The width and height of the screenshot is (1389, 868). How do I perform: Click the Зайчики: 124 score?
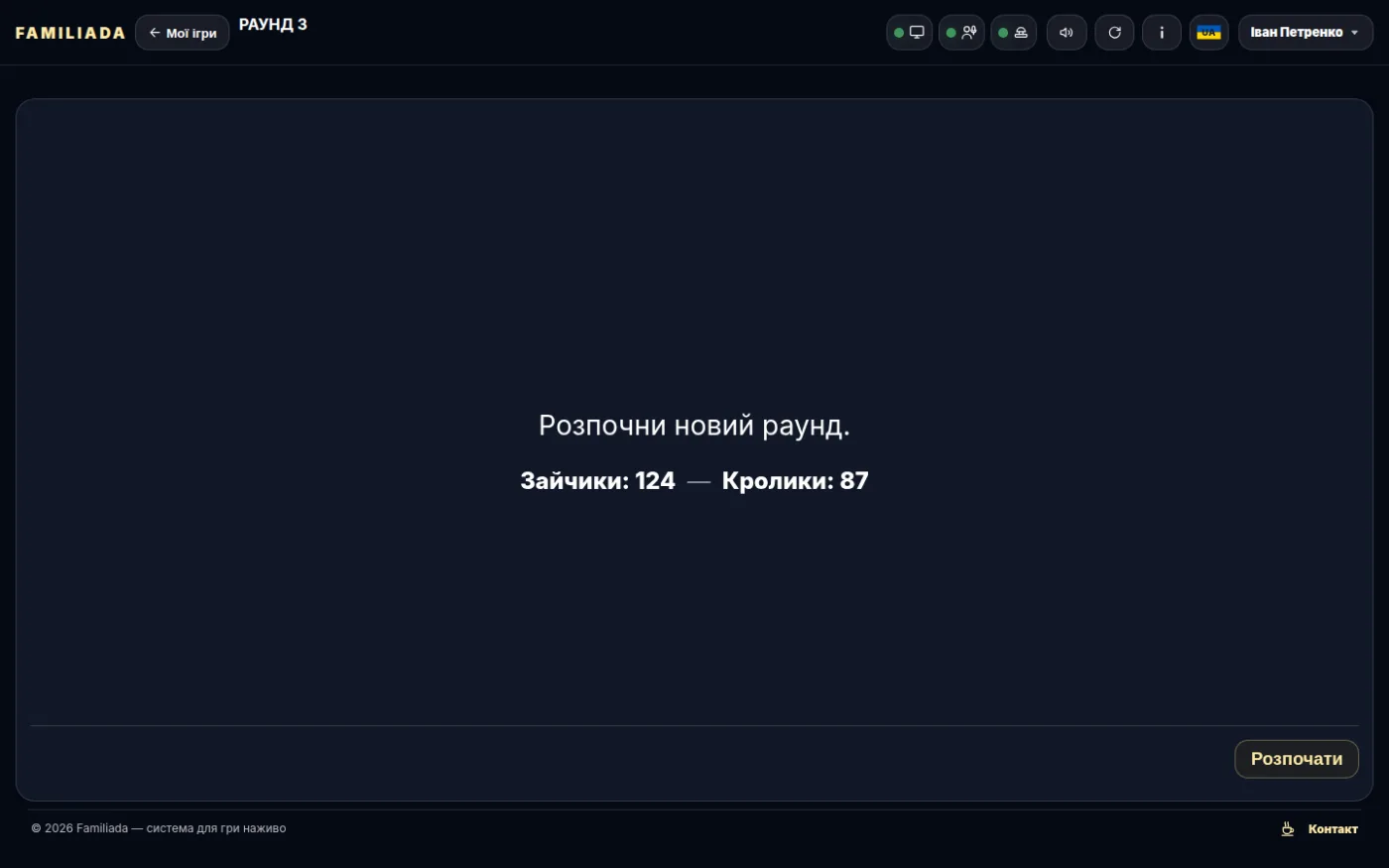pyautogui.click(x=597, y=481)
